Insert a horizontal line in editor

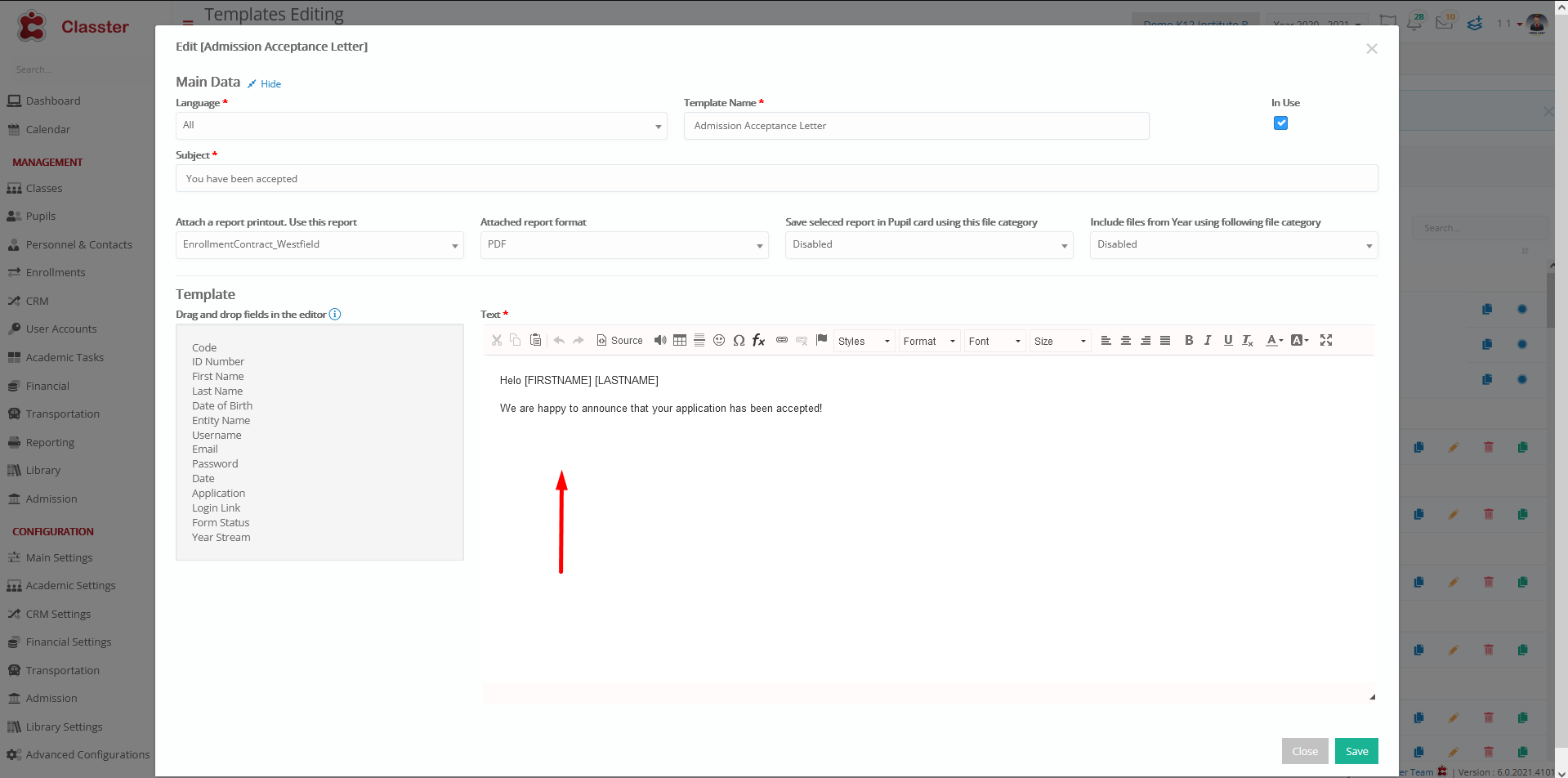pyautogui.click(x=699, y=340)
